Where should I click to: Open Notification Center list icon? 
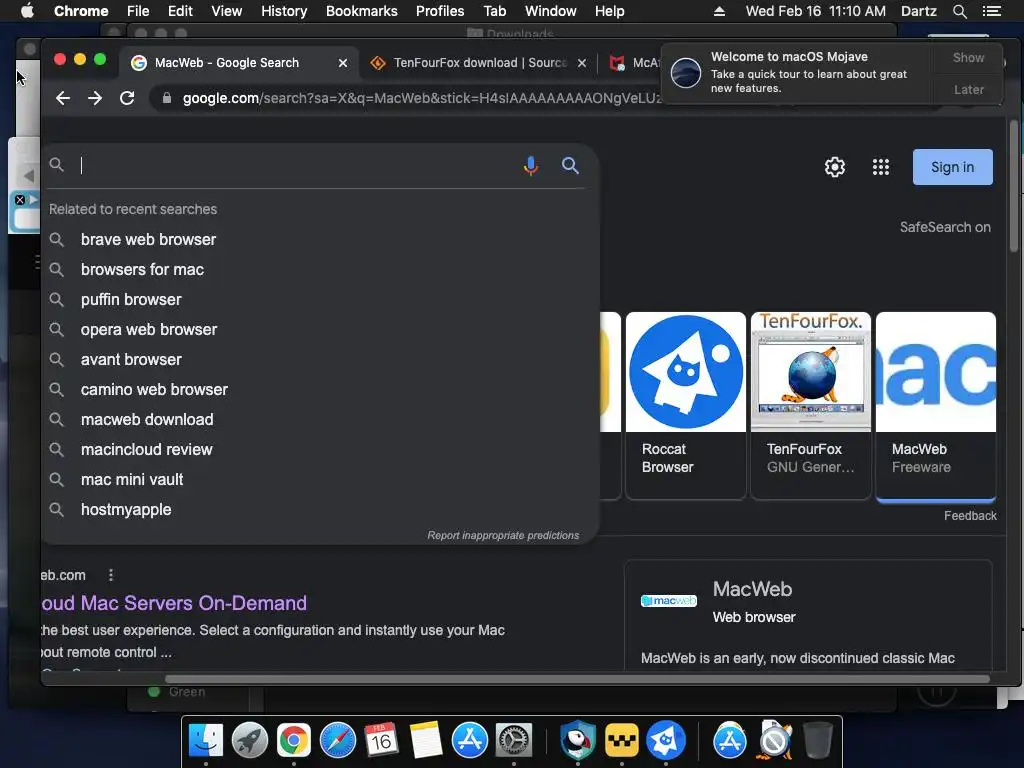pos(991,11)
